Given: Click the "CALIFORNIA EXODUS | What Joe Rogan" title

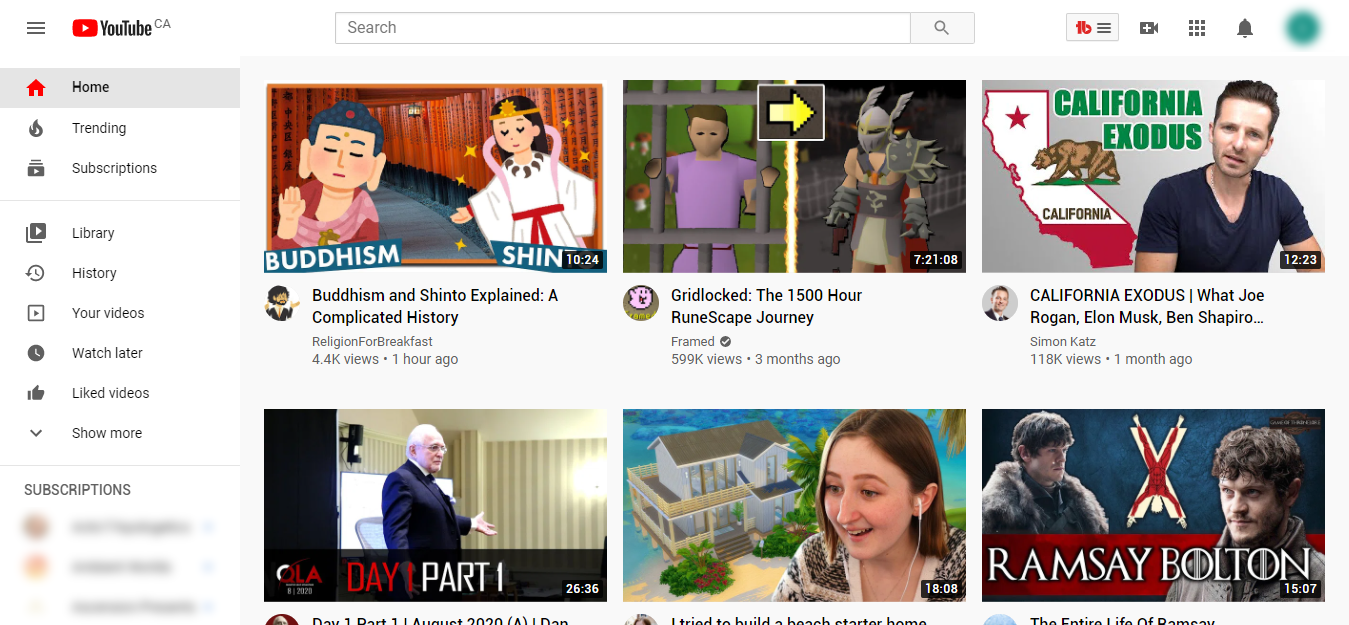Looking at the screenshot, I should (1147, 306).
